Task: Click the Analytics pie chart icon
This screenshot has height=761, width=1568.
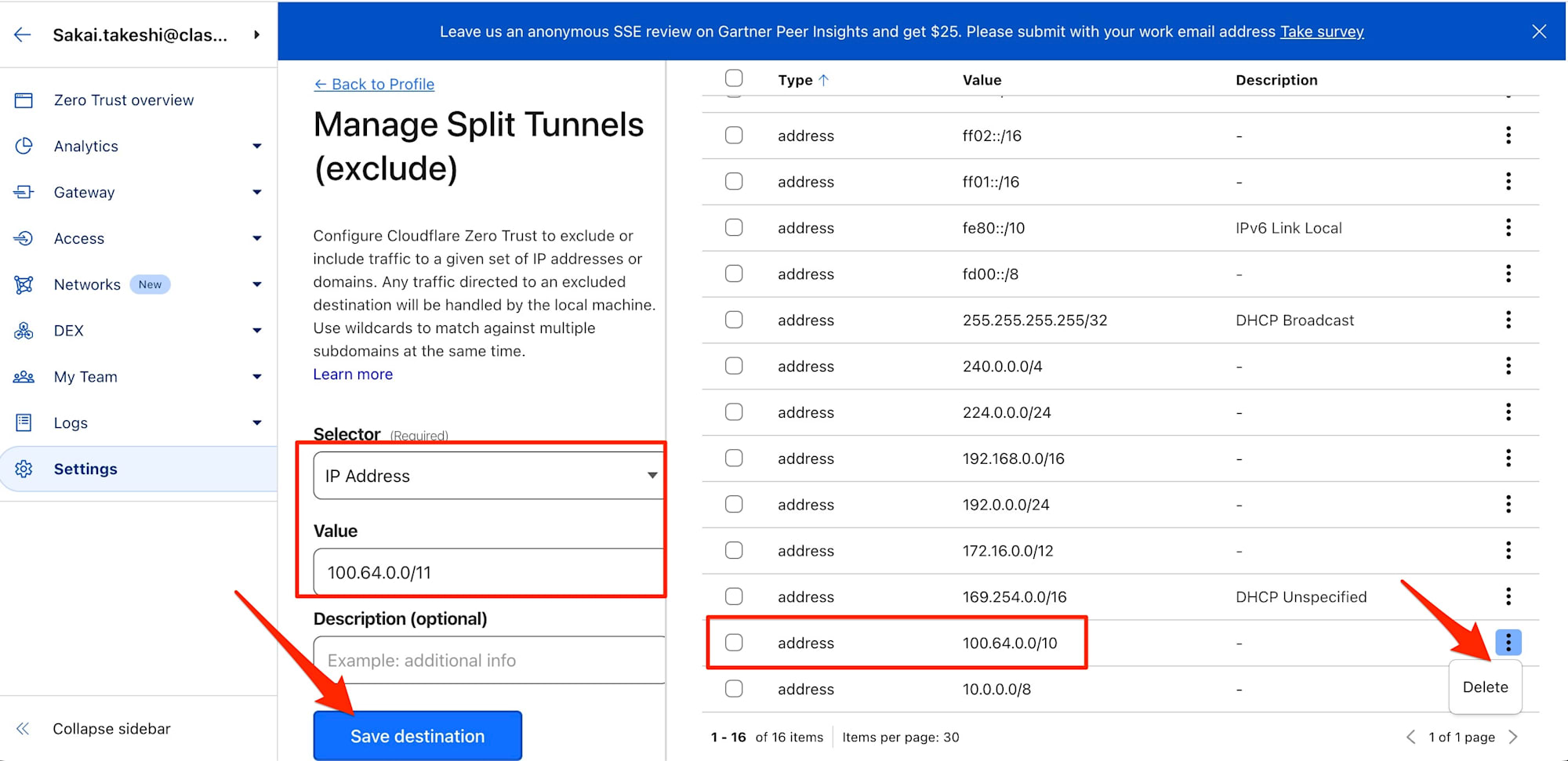Action: [x=24, y=146]
